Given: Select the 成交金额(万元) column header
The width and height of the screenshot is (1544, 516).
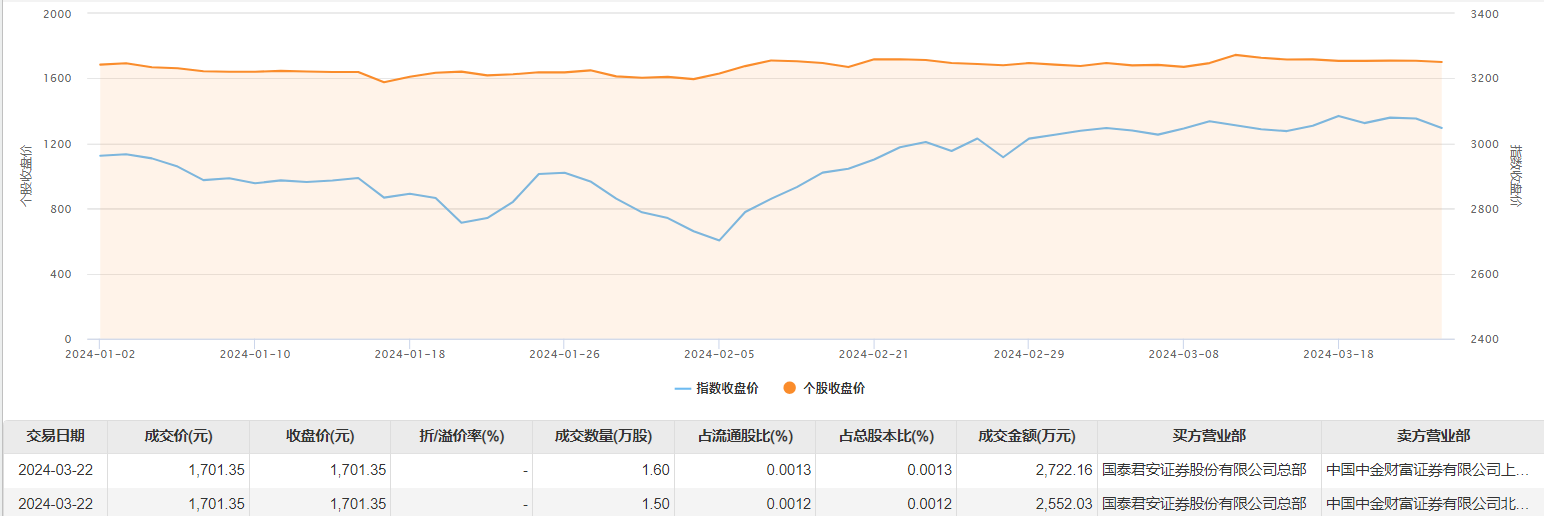Looking at the screenshot, I should [x=1027, y=436].
